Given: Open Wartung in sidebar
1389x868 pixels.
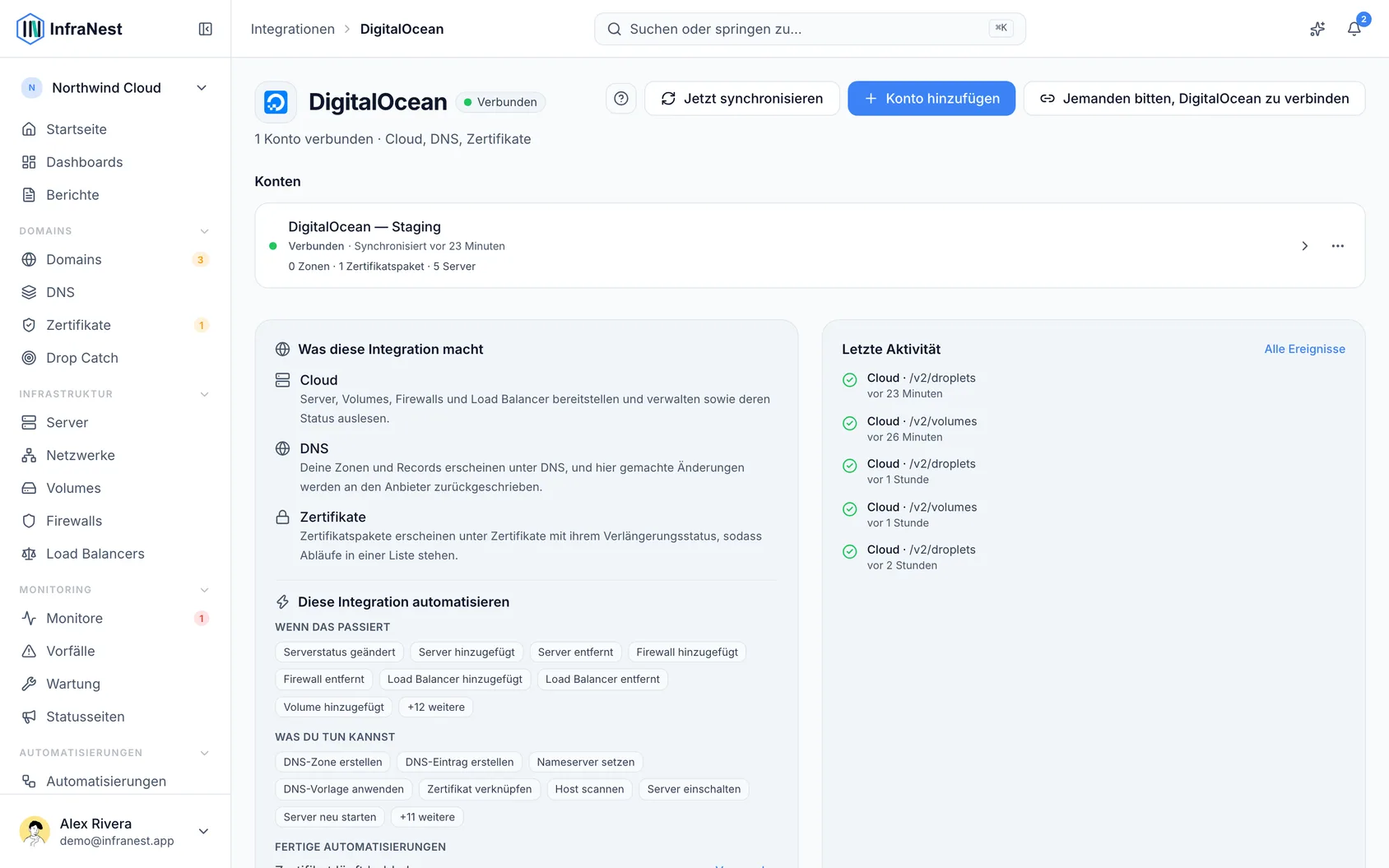Looking at the screenshot, I should [115, 684].
